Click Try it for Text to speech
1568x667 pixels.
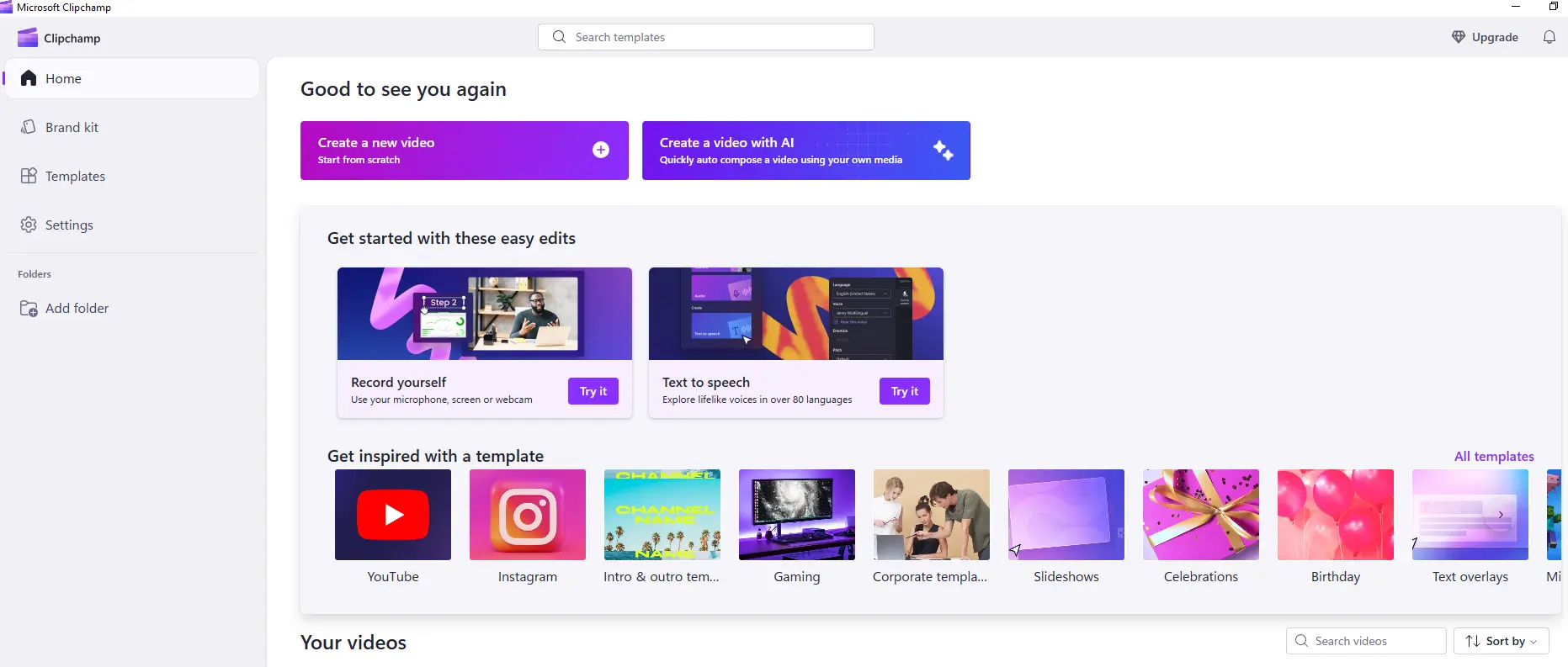(x=905, y=391)
